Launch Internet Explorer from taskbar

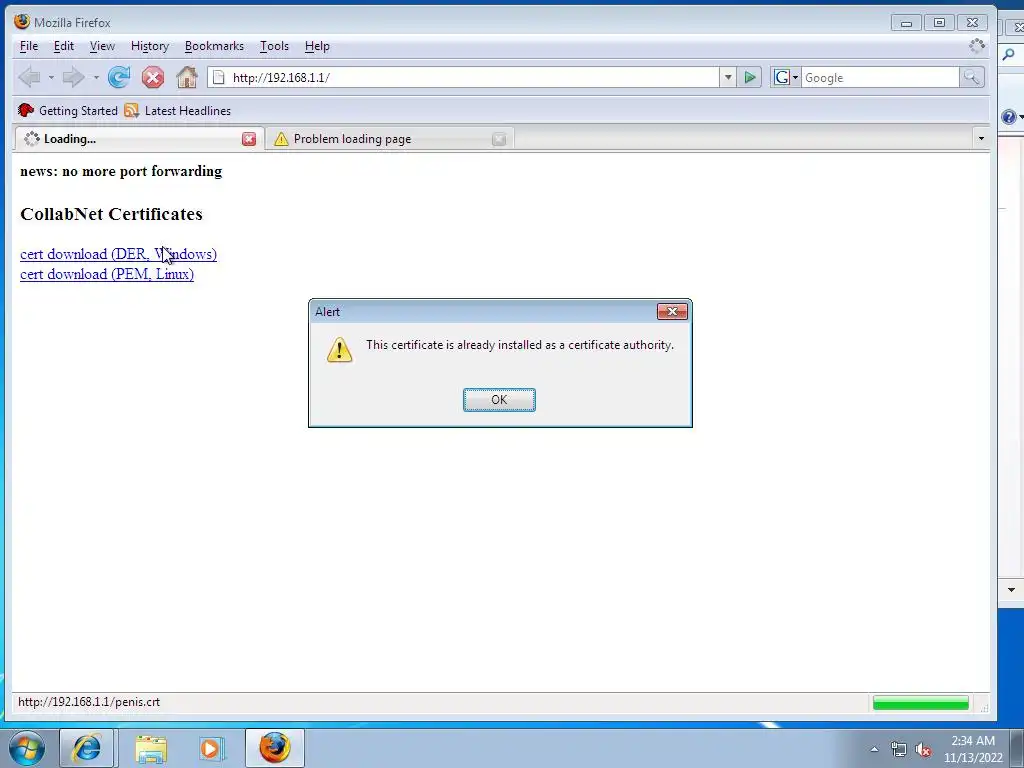pyautogui.click(x=88, y=748)
